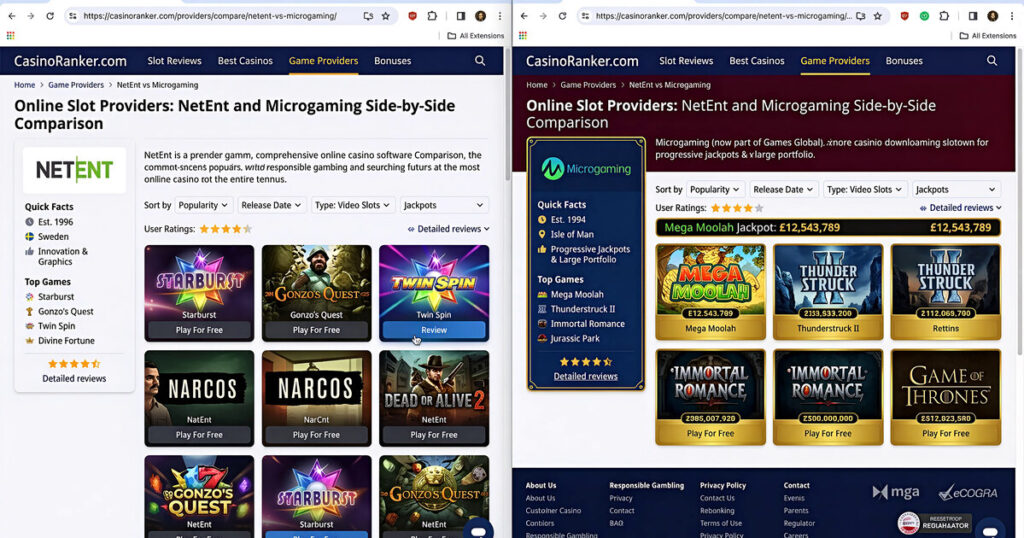Image resolution: width=1024 pixels, height=538 pixels.
Task: Open Bonuses menu in right window
Action: 904,61
